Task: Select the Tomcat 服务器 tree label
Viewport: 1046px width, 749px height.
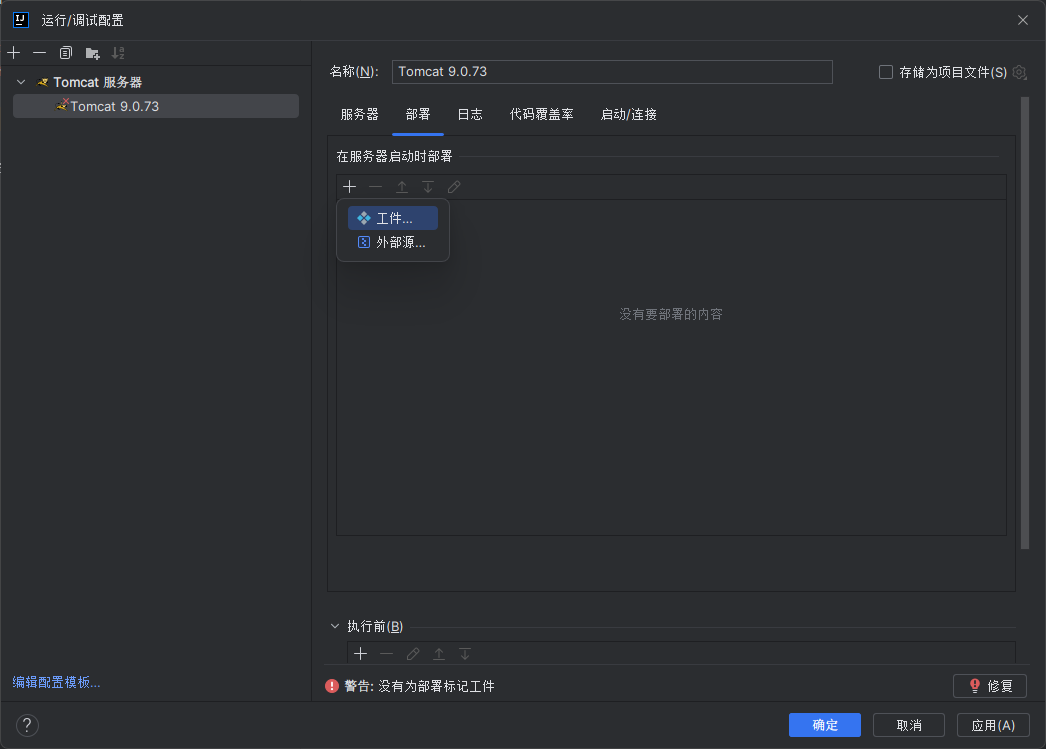Action: point(98,82)
